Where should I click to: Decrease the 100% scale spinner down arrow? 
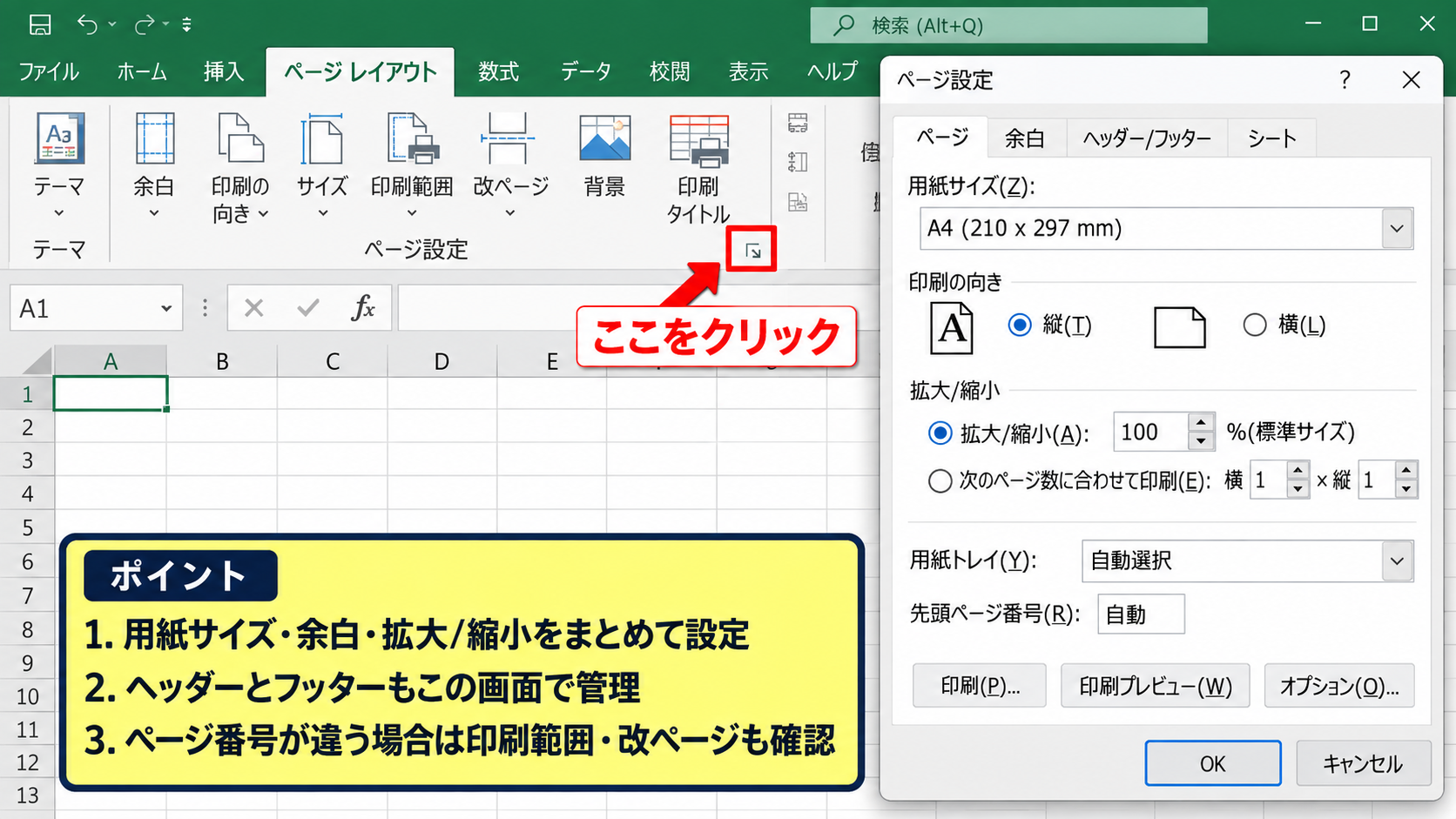1201,441
